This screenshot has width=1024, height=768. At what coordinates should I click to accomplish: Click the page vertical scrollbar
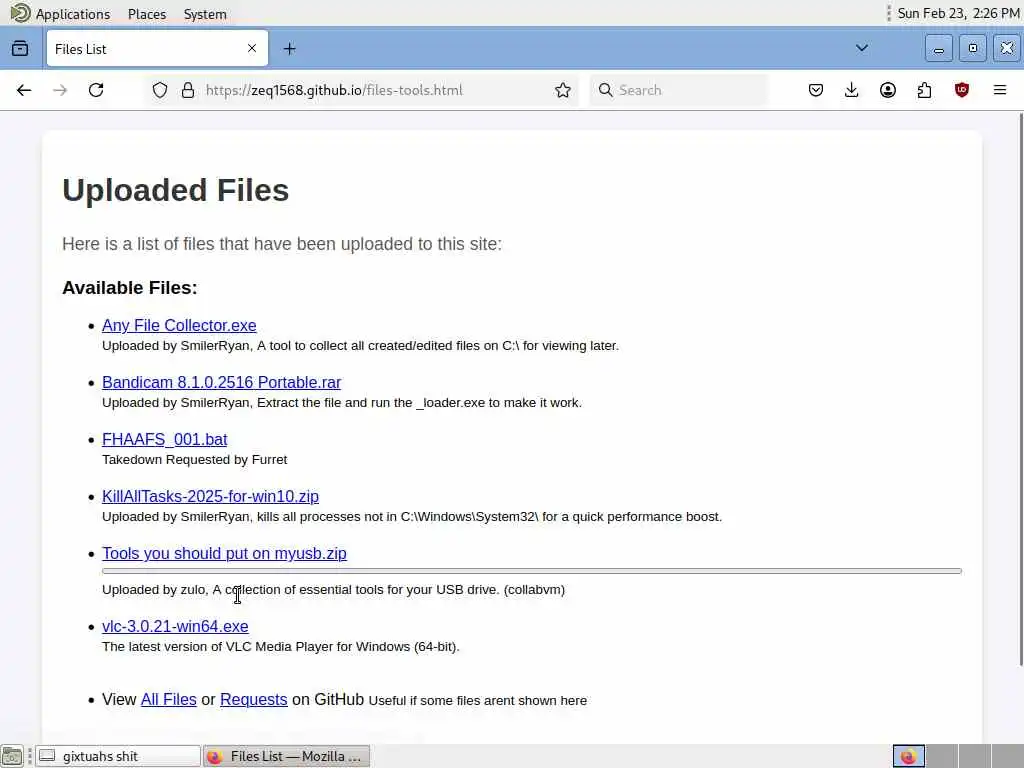tap(1021, 389)
